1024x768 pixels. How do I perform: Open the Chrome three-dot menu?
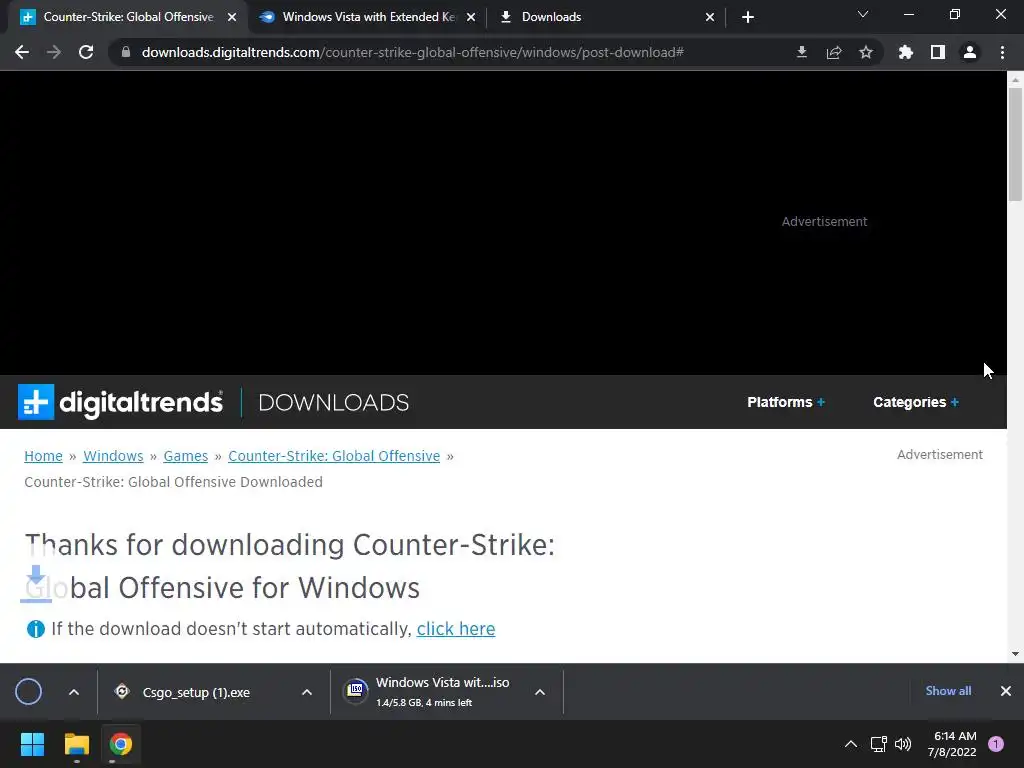point(1002,52)
